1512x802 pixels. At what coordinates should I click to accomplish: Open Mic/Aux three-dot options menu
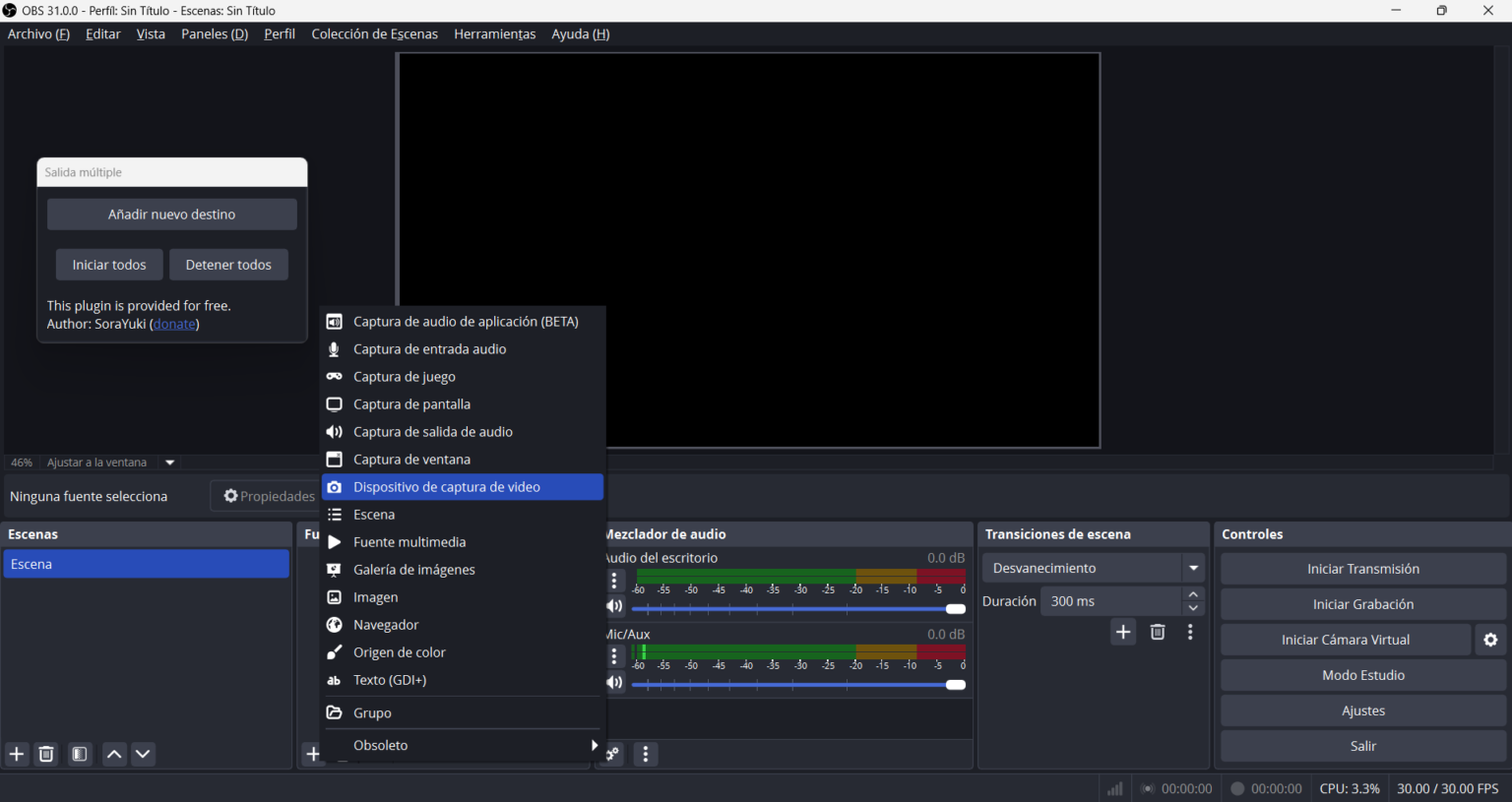click(x=614, y=656)
